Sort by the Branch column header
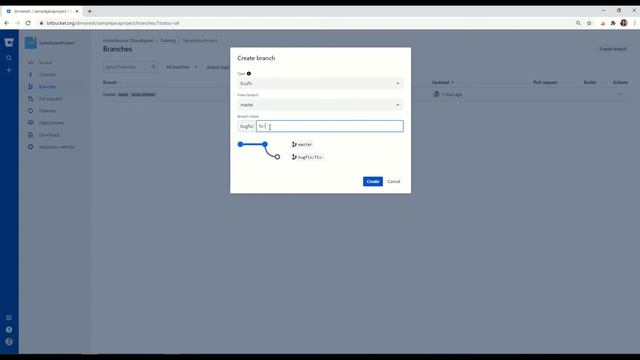Image resolution: width=640 pixels, height=360 pixels. (x=111, y=82)
